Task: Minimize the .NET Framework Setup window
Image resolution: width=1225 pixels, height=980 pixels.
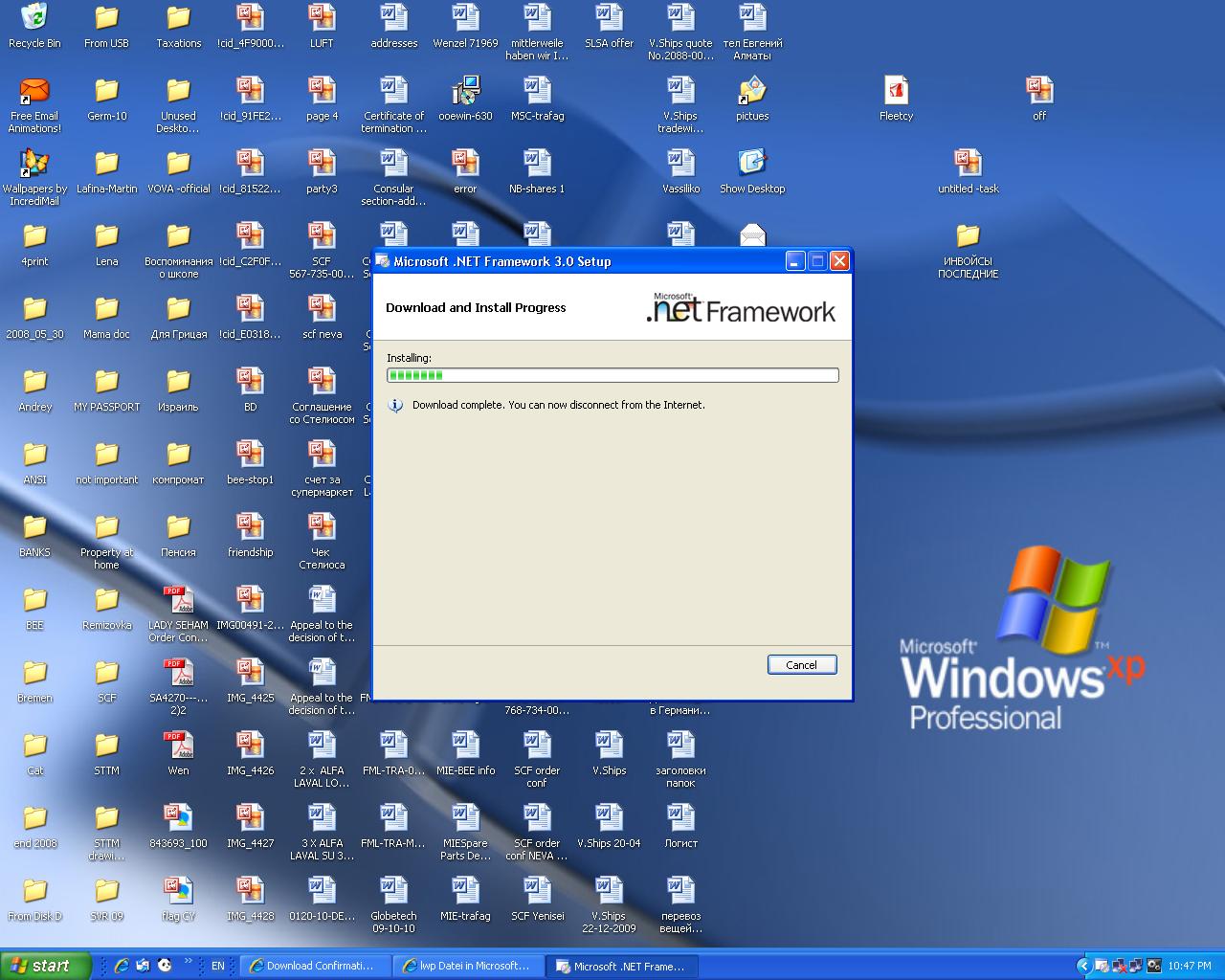Action: pyautogui.click(x=795, y=261)
